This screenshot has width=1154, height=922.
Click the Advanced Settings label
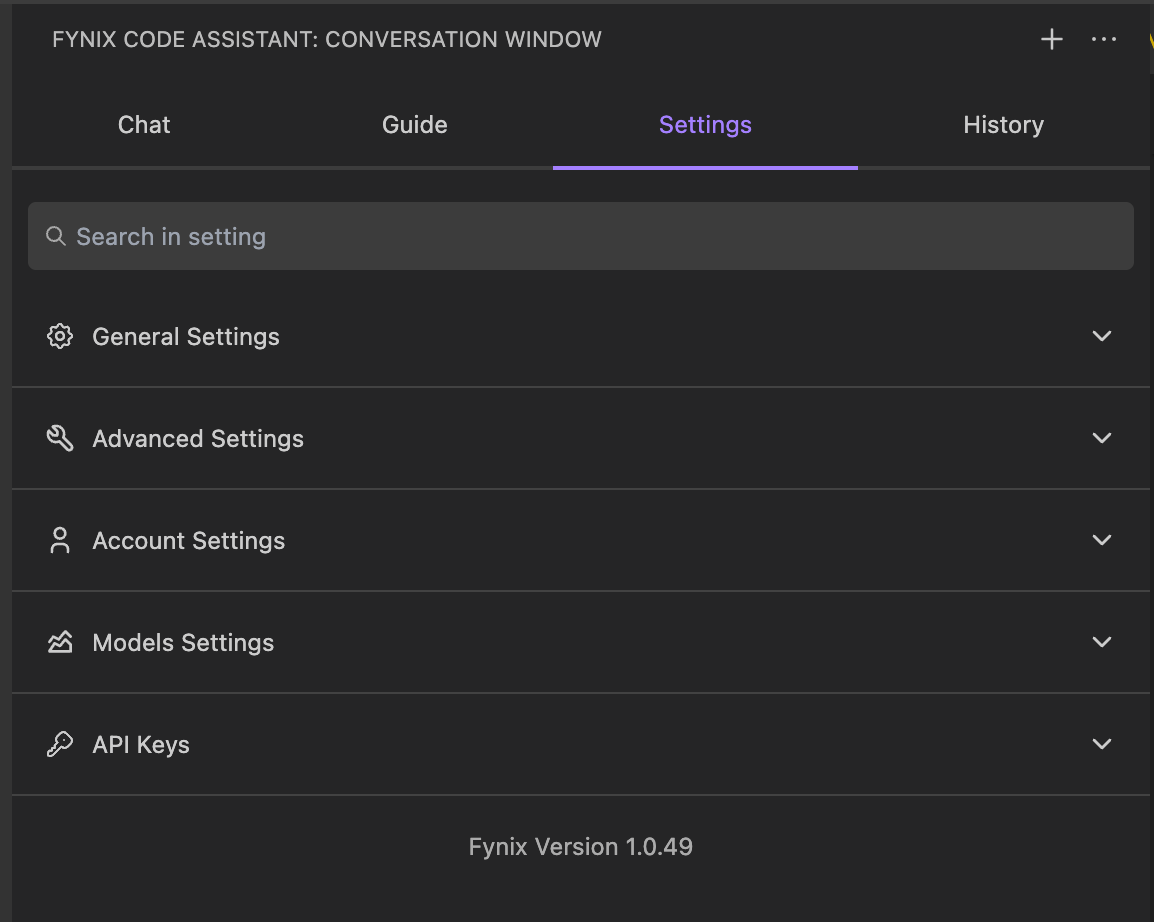(x=198, y=439)
